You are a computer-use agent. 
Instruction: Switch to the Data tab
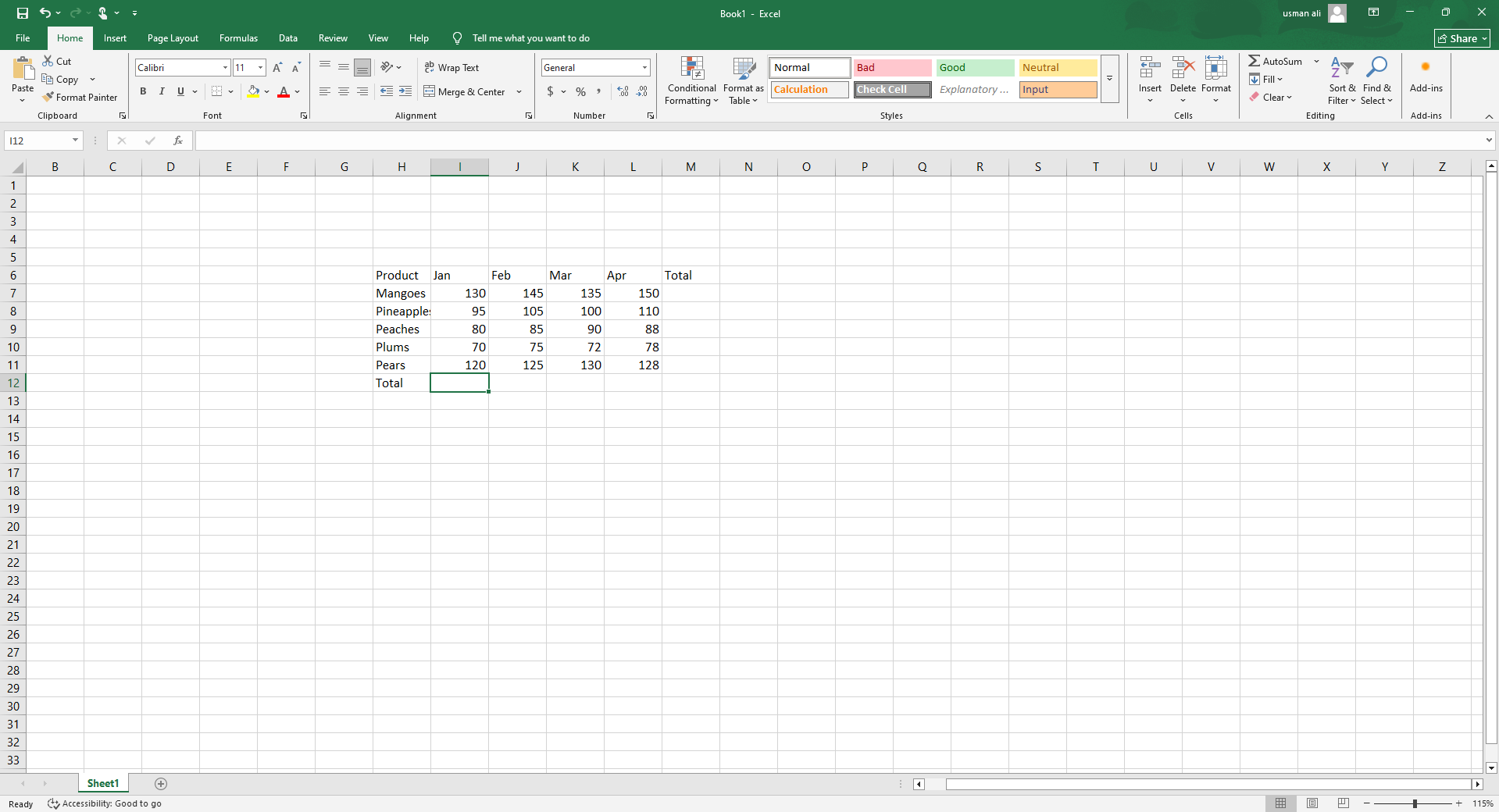pos(288,38)
